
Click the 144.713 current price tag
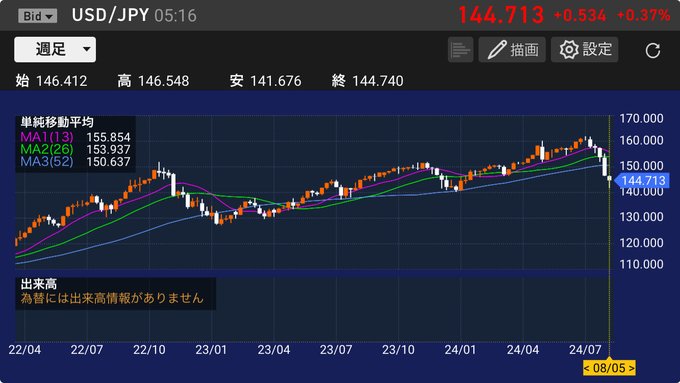[x=642, y=180]
